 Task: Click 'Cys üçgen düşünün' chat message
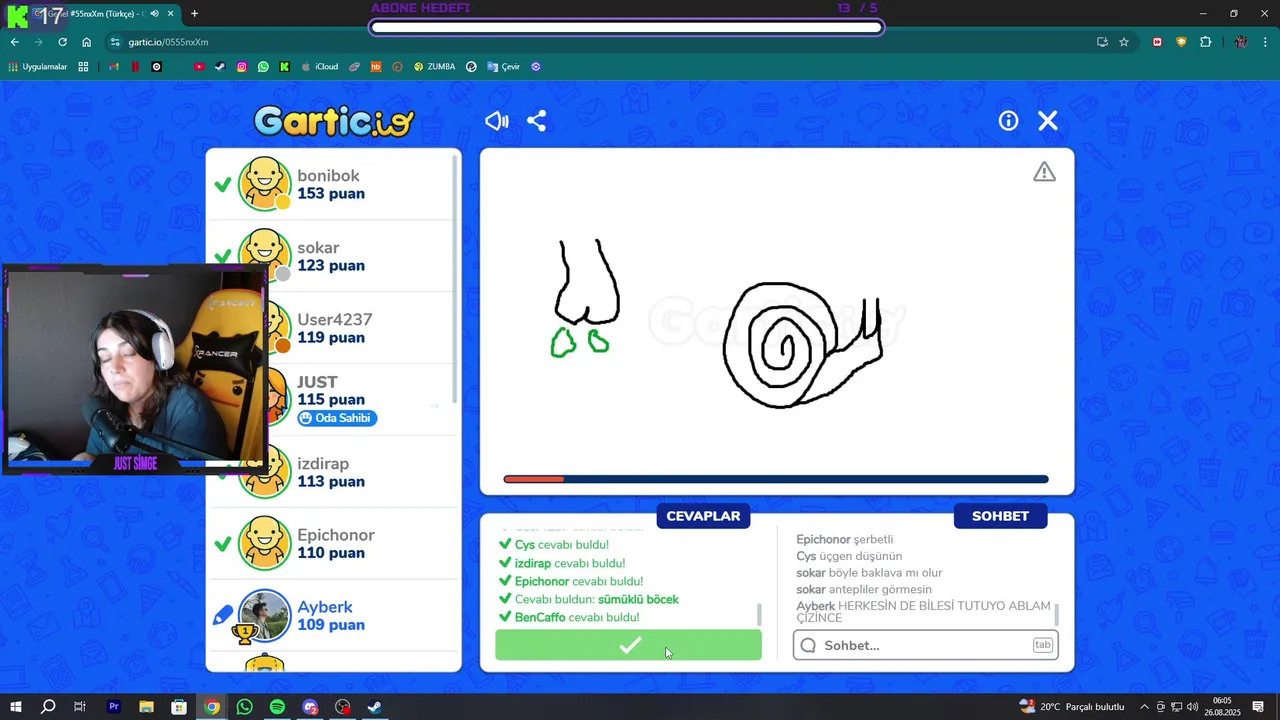tap(849, 556)
